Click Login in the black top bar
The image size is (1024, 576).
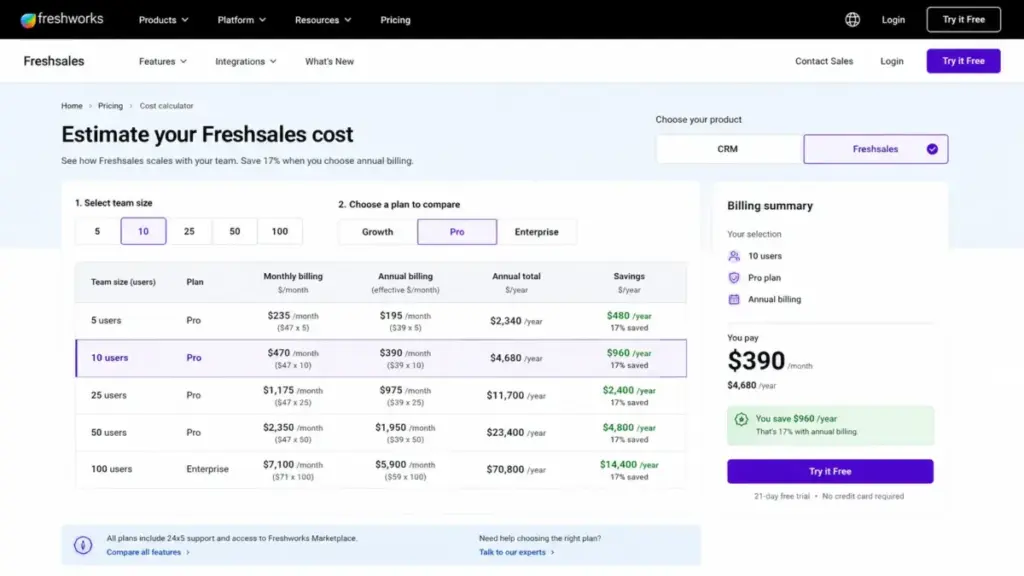(893, 20)
